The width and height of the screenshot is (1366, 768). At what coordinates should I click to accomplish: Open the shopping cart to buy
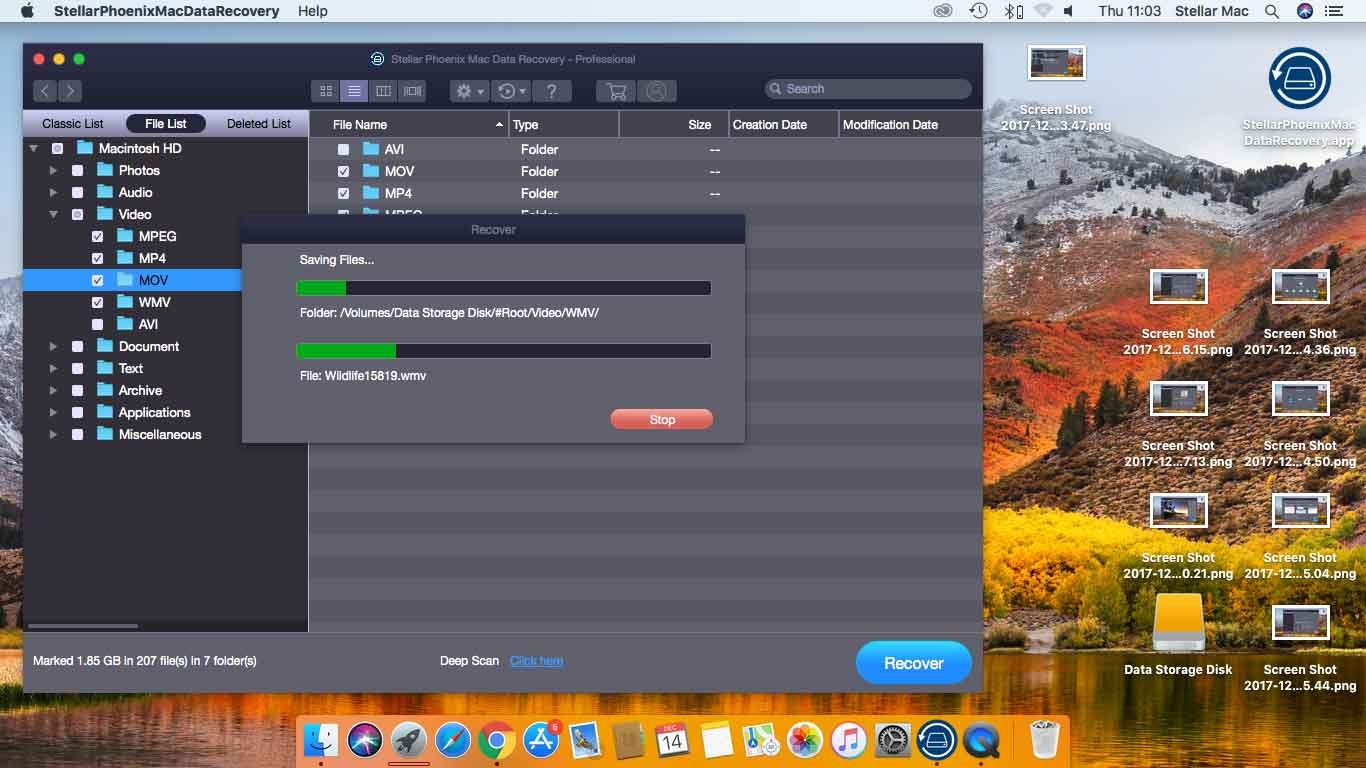(617, 91)
